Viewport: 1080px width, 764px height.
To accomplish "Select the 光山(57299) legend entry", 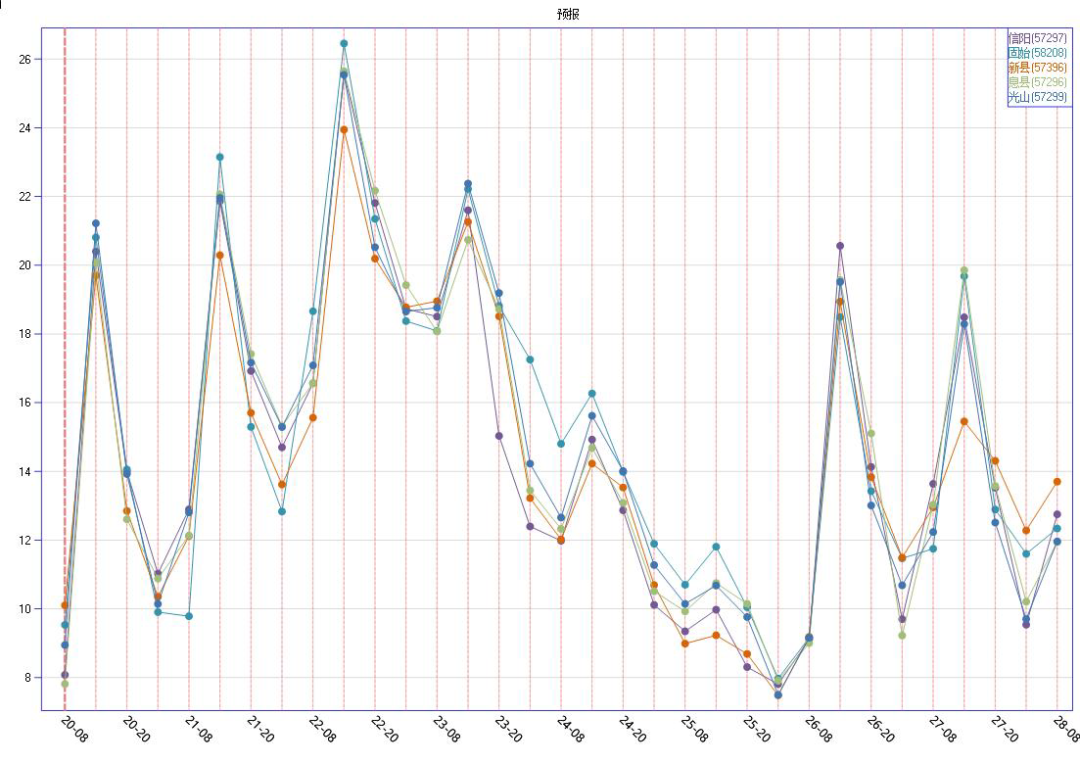I will pyautogui.click(x=1037, y=97).
